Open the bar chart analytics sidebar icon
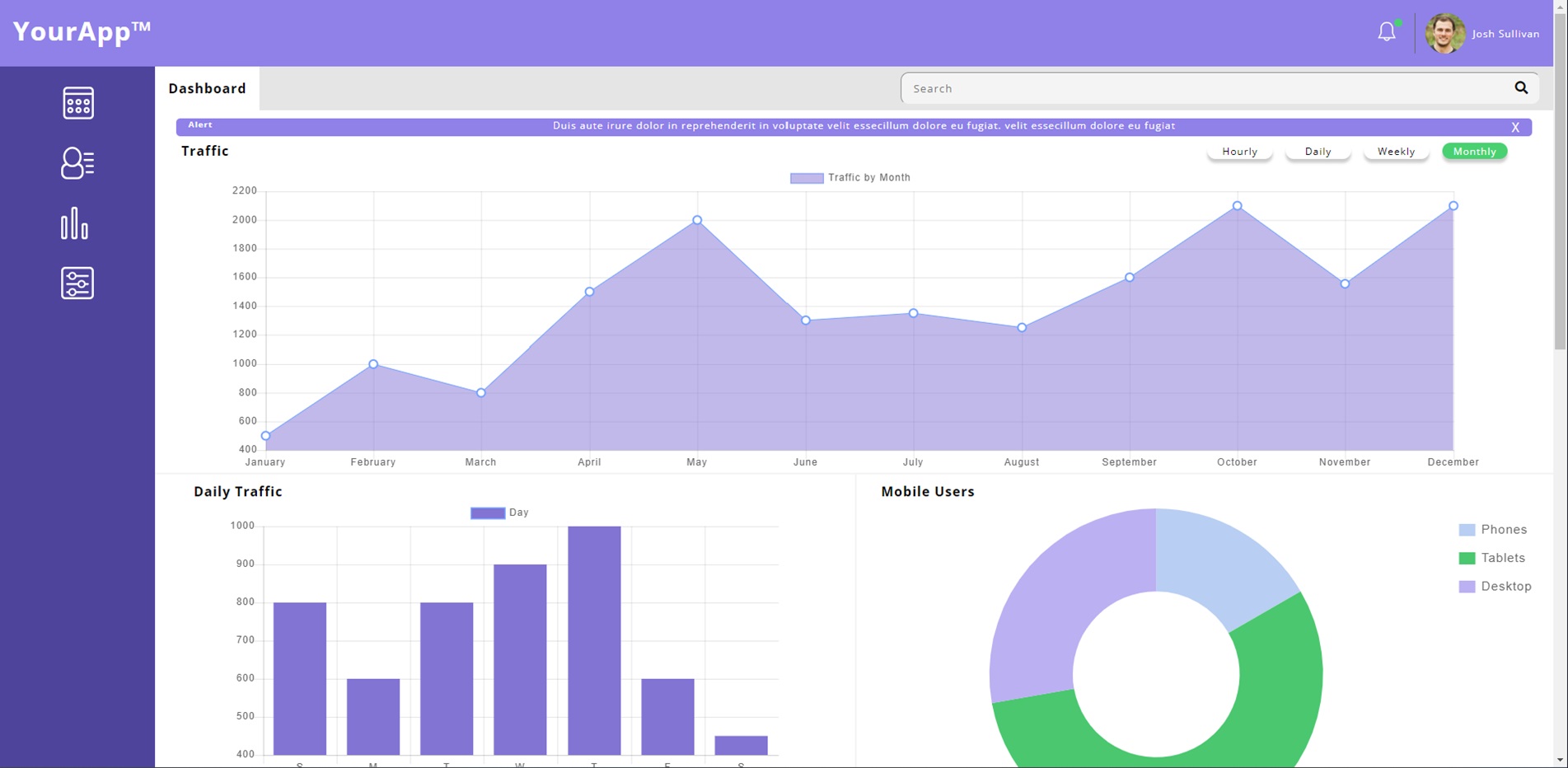The height and width of the screenshot is (768, 1568). click(x=75, y=223)
